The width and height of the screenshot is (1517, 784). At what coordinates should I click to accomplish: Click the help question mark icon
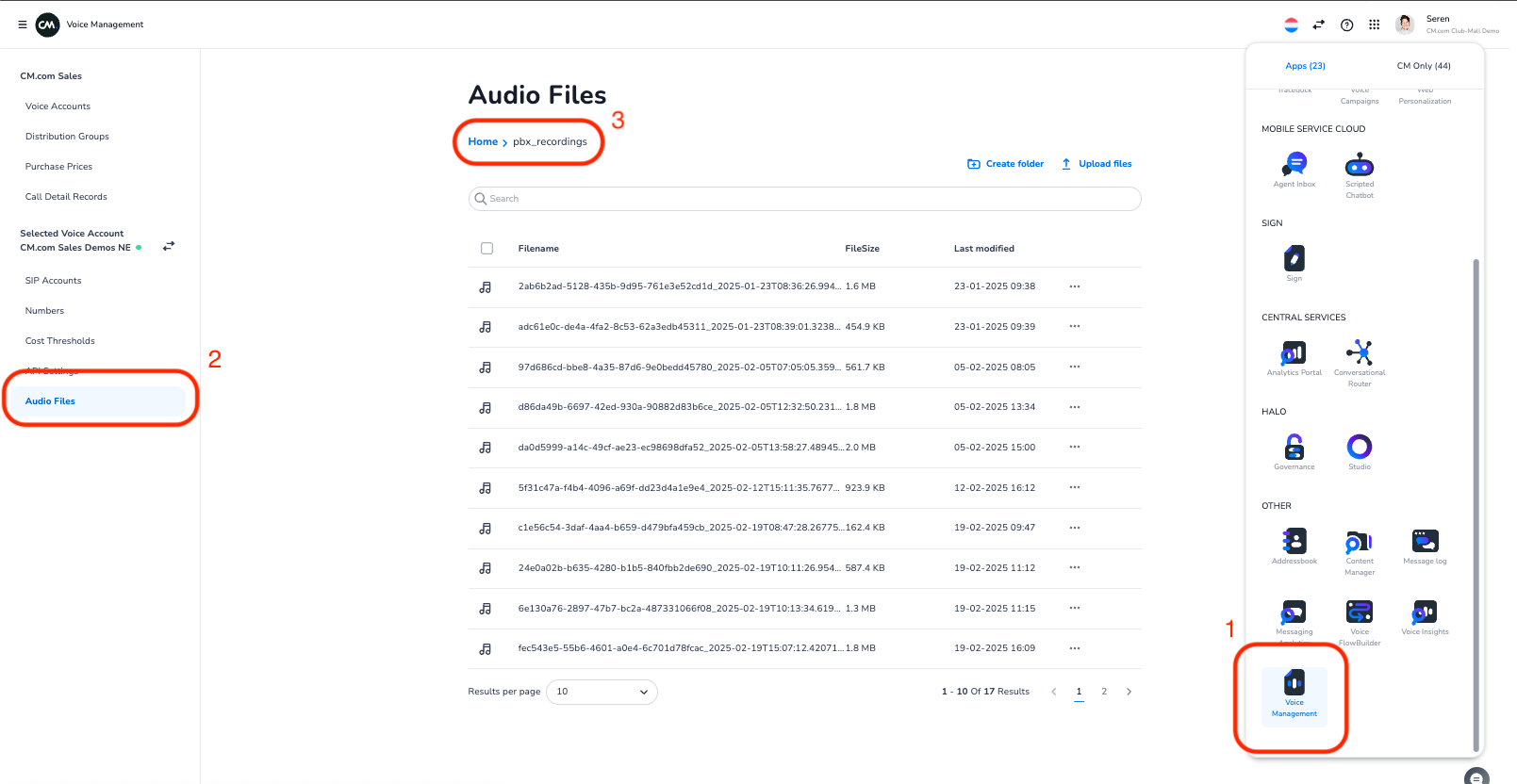pos(1346,25)
